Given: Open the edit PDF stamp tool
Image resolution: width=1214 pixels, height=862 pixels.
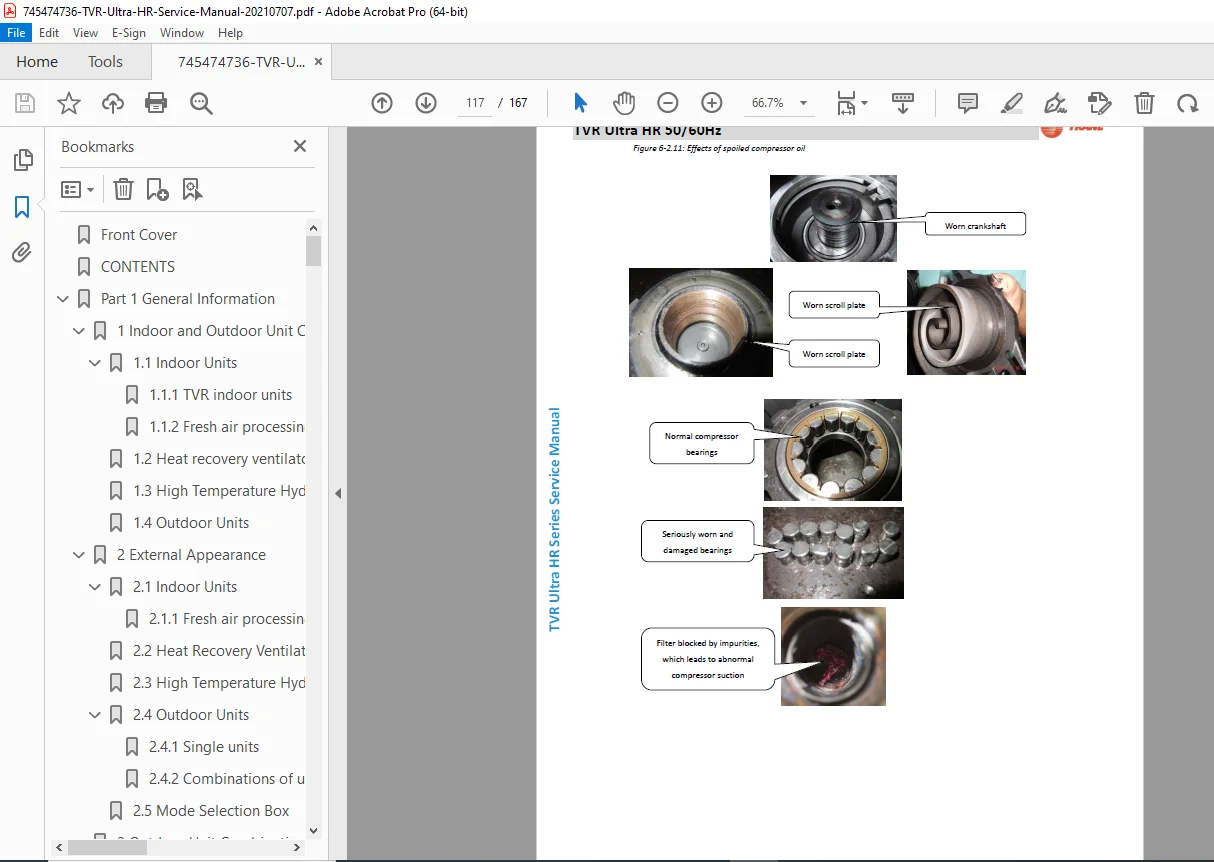Looking at the screenshot, I should click(x=1099, y=103).
